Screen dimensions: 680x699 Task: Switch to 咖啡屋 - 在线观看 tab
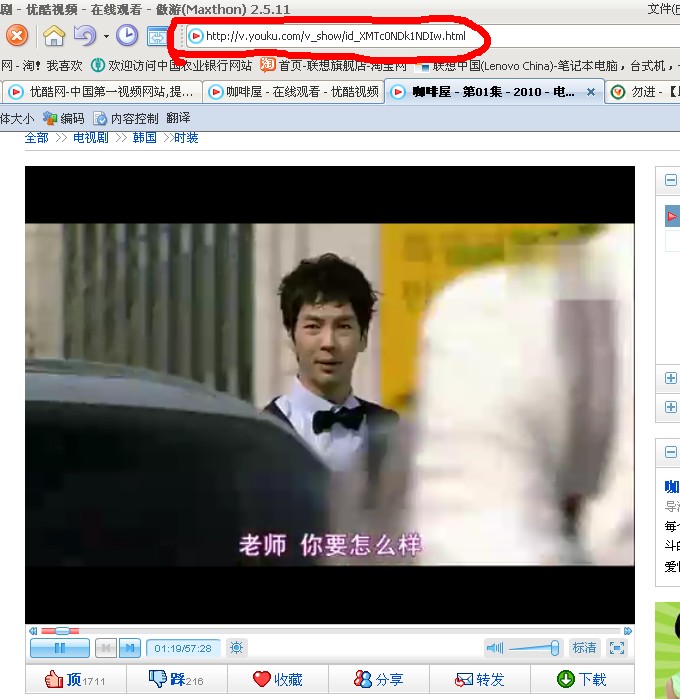click(x=294, y=92)
